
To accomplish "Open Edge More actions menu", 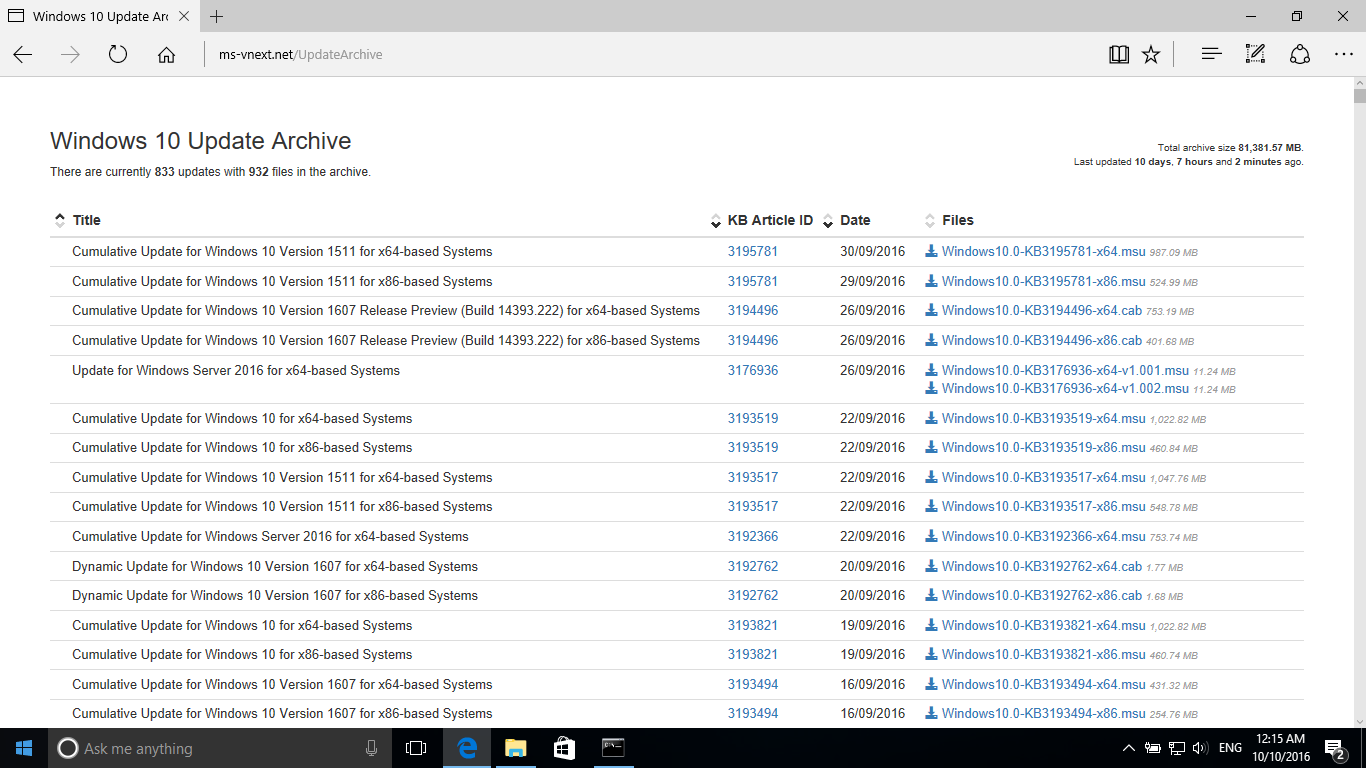I will point(1344,55).
